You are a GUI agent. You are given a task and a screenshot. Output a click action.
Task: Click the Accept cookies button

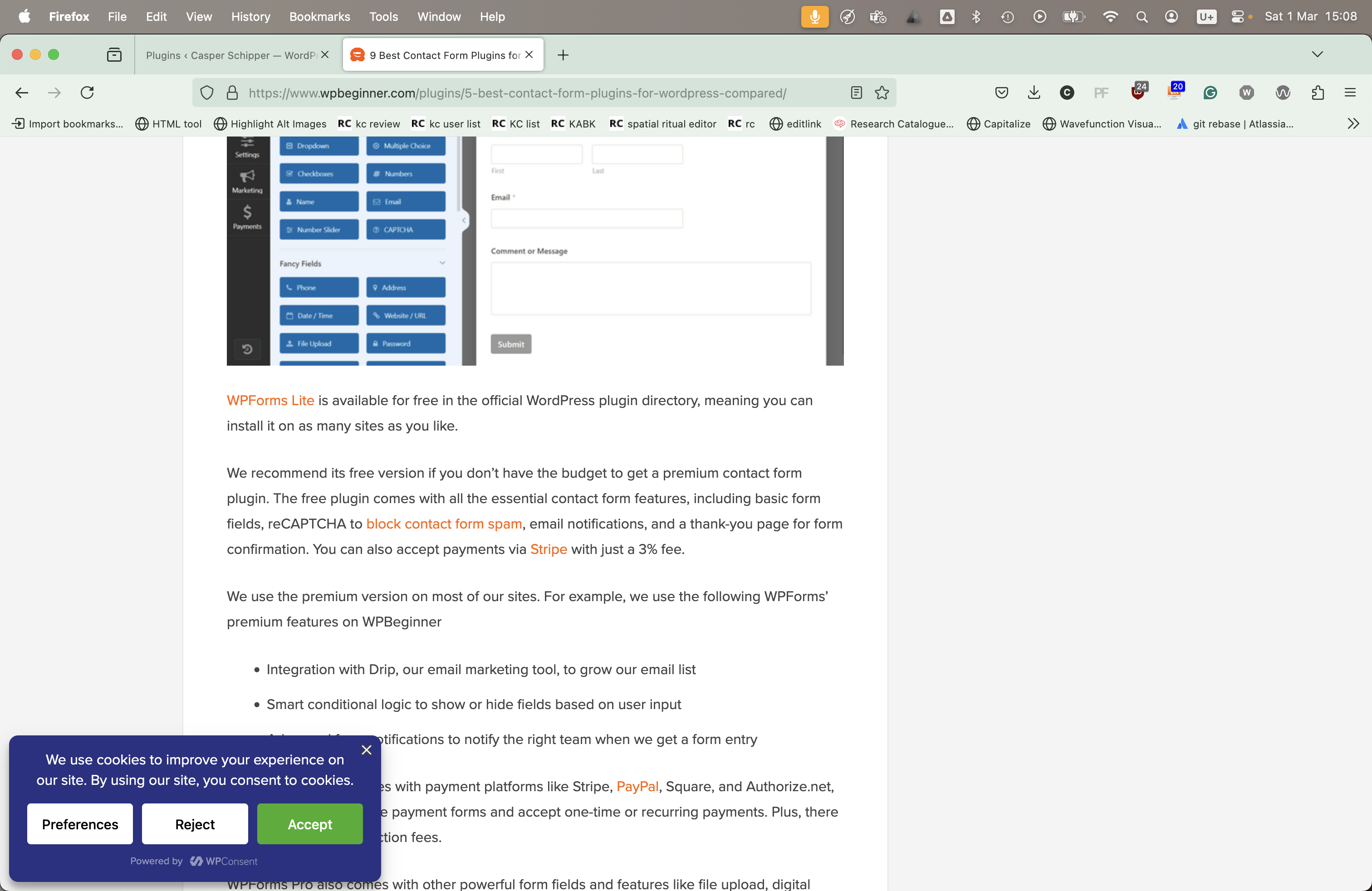click(x=309, y=824)
